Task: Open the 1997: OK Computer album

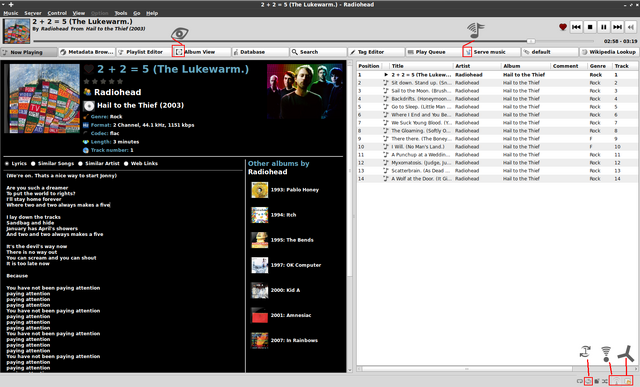Action: pyautogui.click(x=286, y=265)
